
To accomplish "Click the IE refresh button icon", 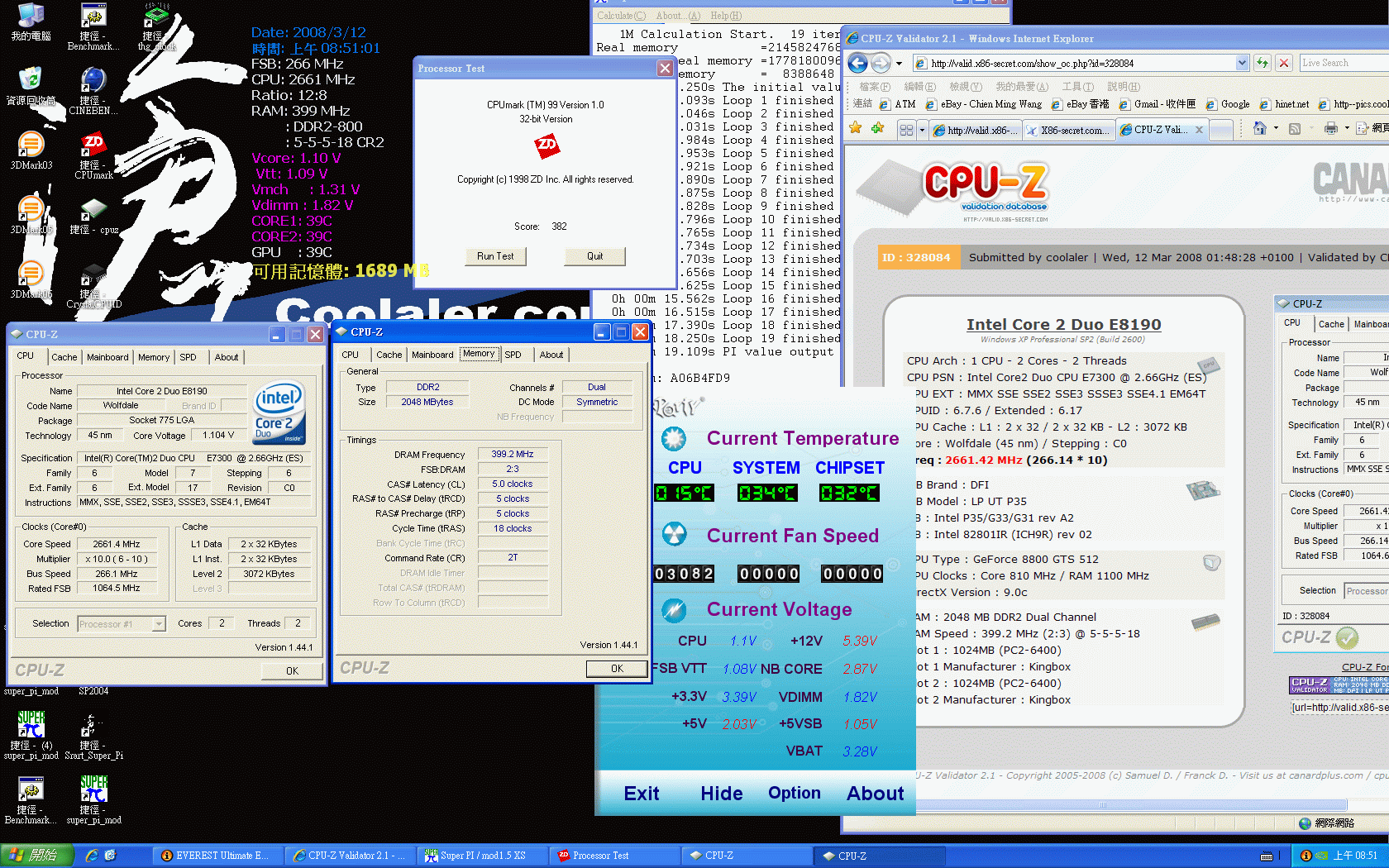I will (x=1263, y=63).
